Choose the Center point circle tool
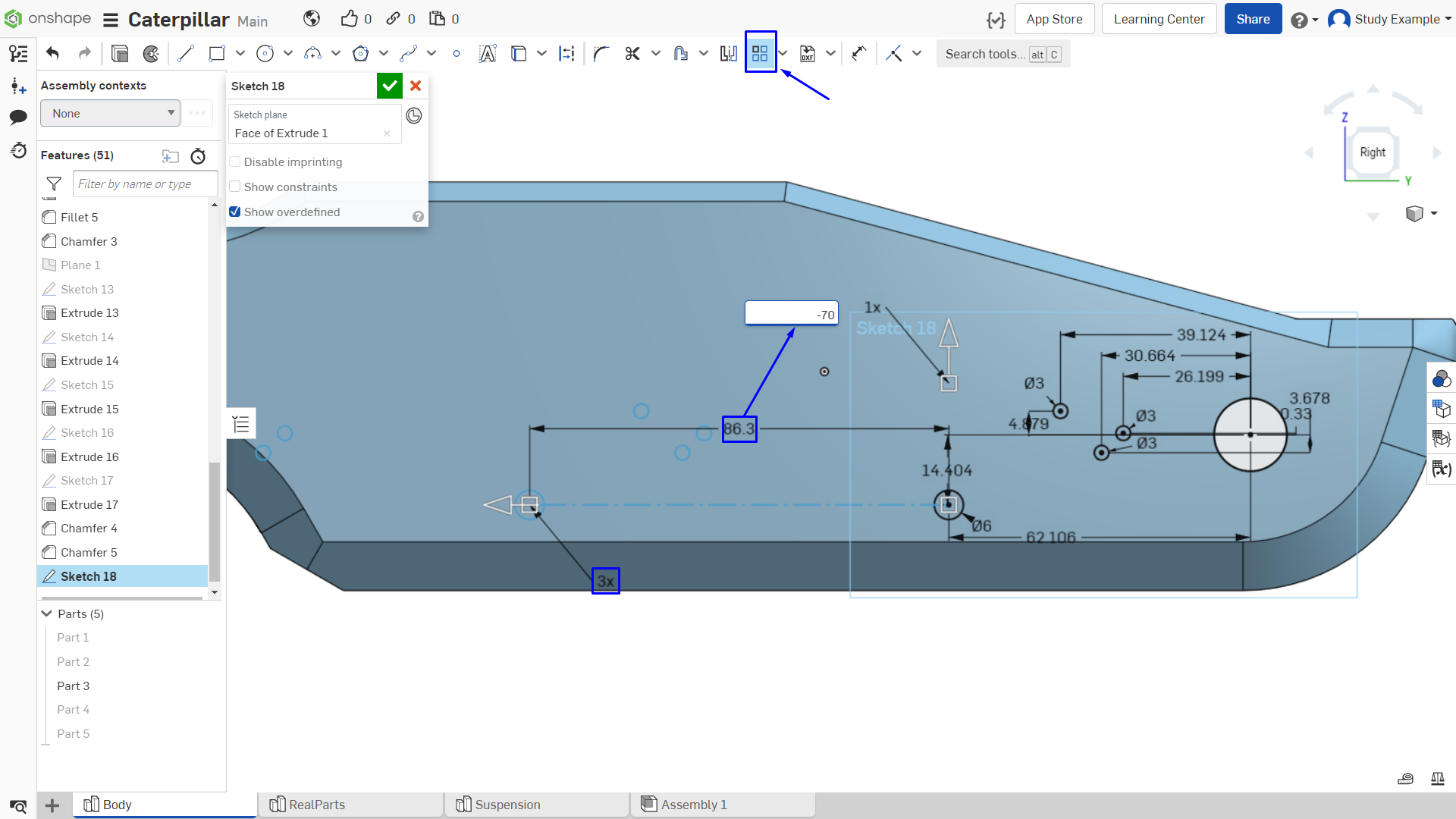Viewport: 1456px width, 819px height. pos(265,54)
